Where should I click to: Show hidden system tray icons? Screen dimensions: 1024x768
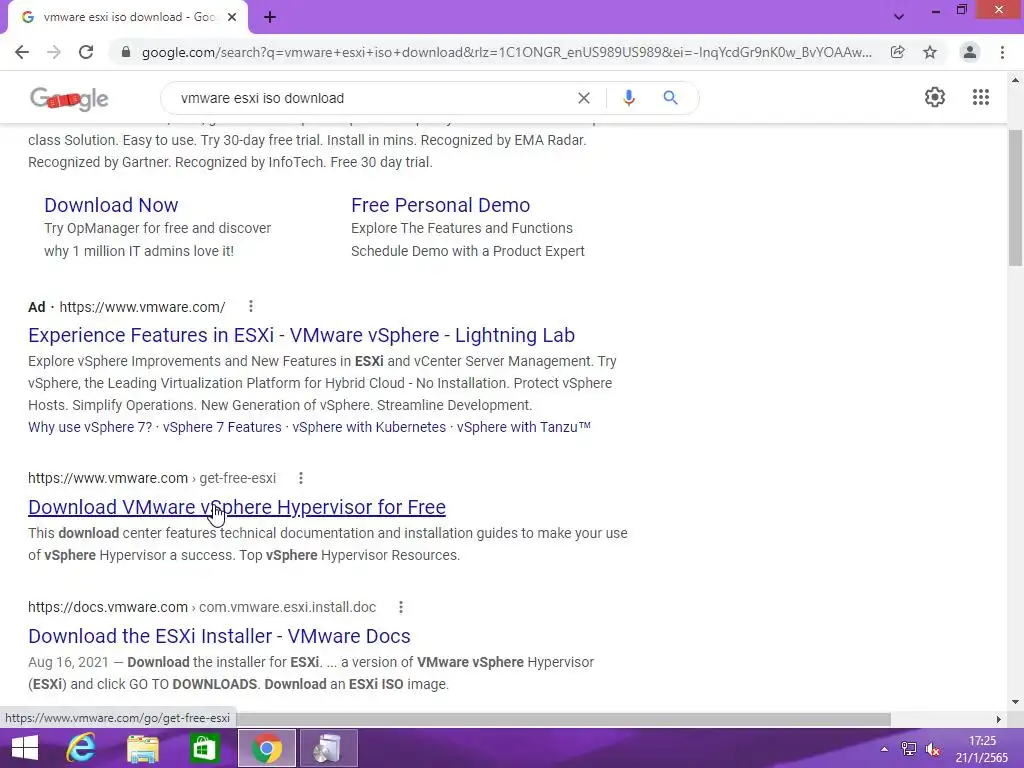[x=884, y=750]
